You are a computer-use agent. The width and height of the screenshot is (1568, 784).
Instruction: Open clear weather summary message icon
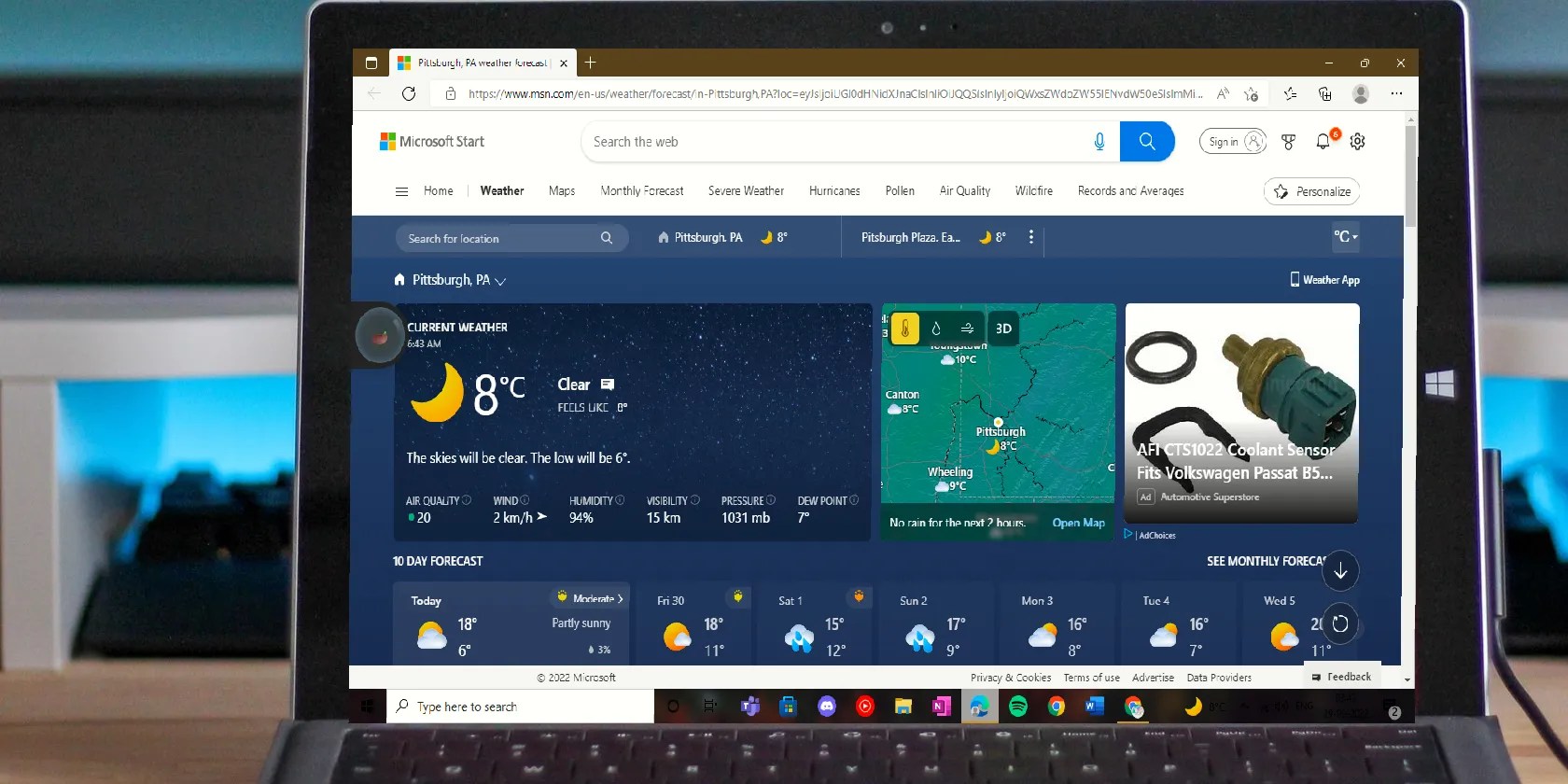click(608, 385)
